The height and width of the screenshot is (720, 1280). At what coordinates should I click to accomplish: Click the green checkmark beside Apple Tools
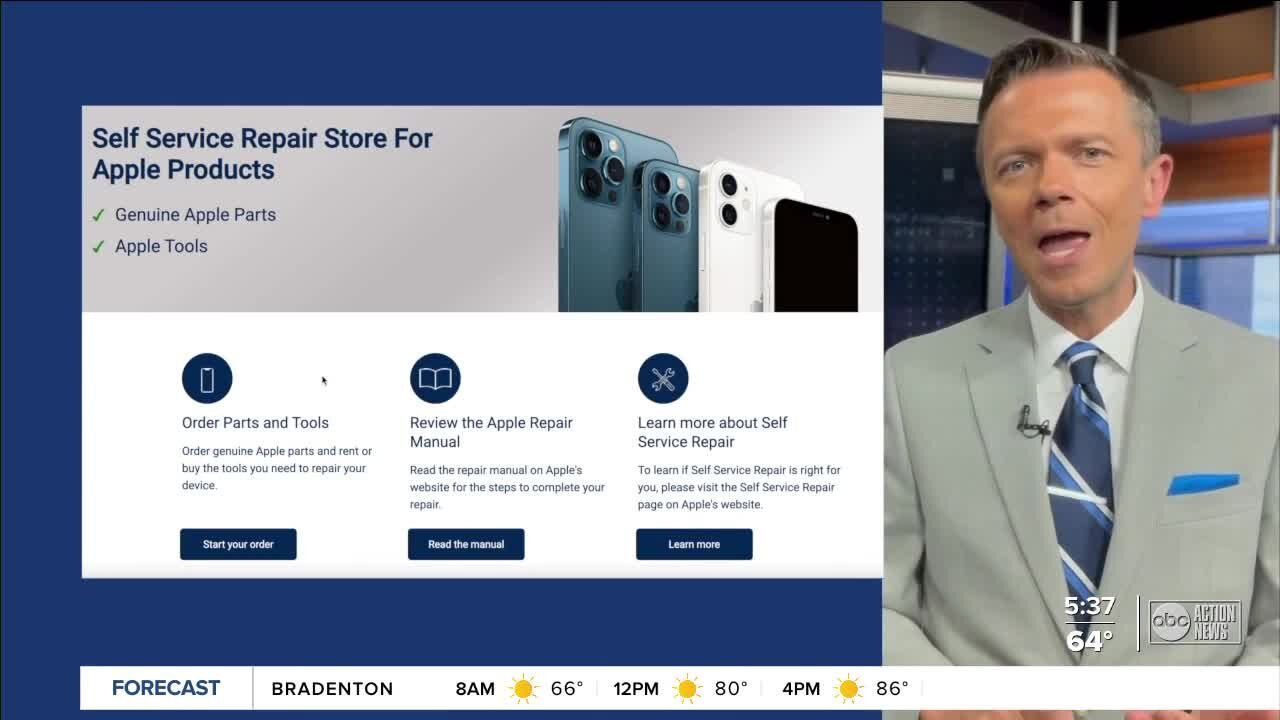(x=98, y=247)
